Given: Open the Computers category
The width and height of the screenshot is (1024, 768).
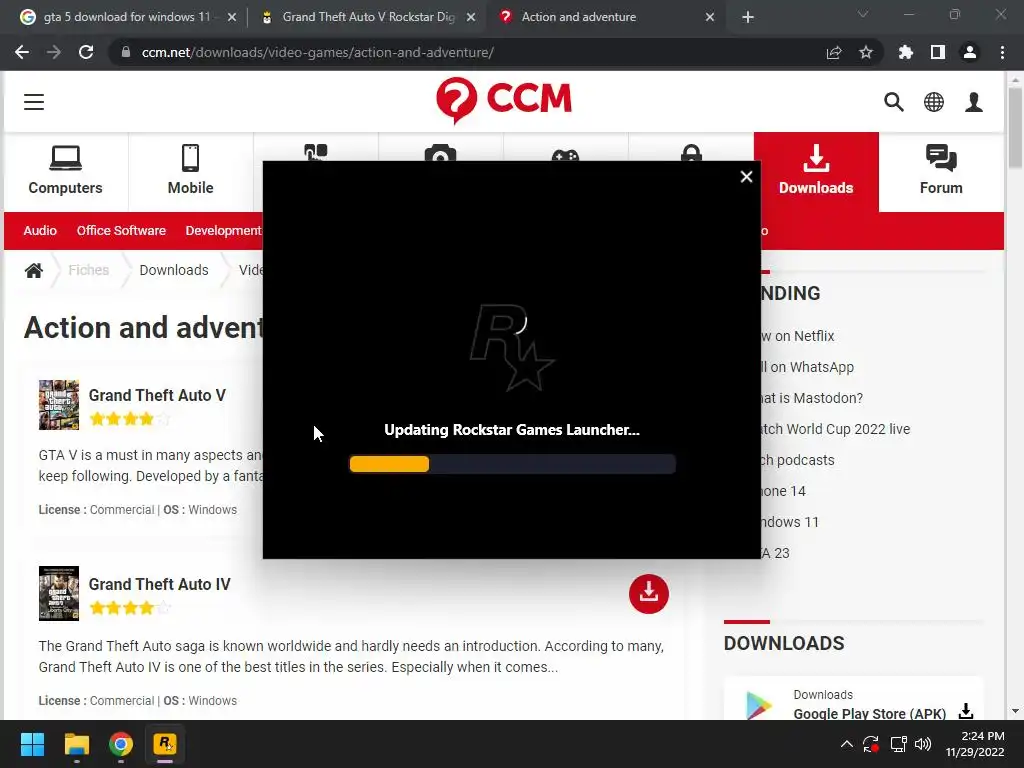Looking at the screenshot, I should click(65, 171).
